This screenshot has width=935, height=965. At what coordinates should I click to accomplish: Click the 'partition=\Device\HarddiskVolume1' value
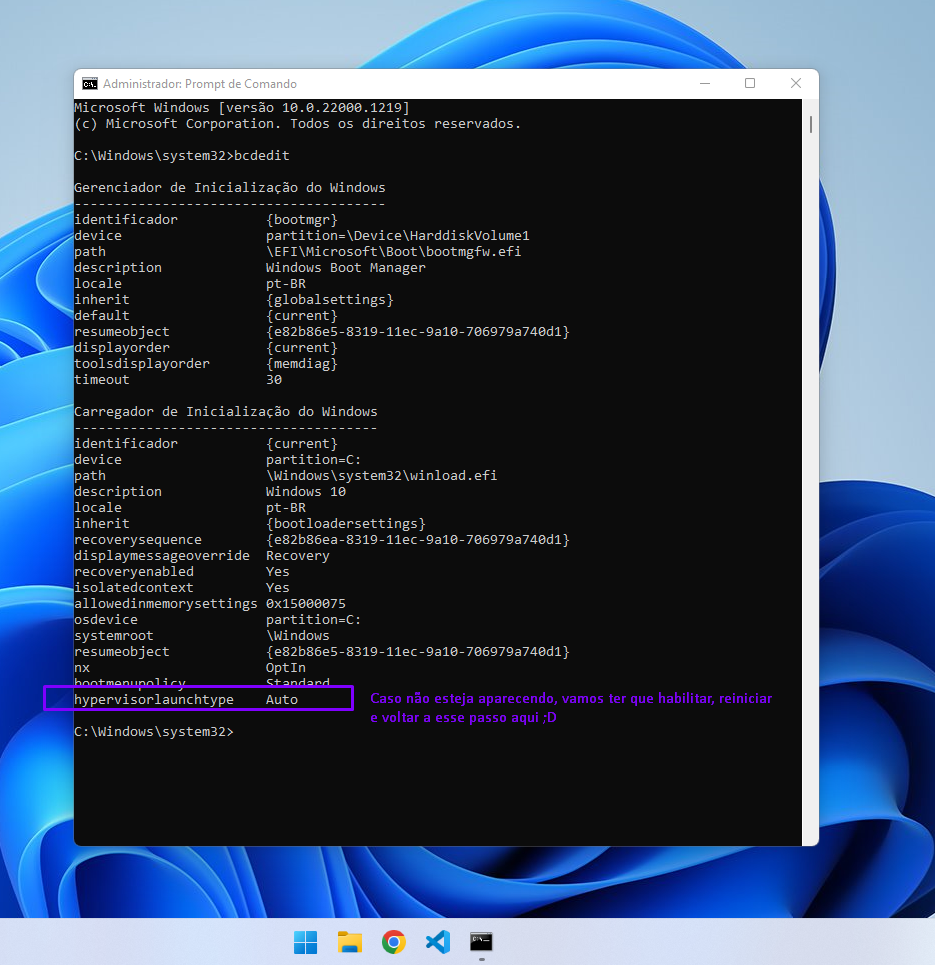398,236
